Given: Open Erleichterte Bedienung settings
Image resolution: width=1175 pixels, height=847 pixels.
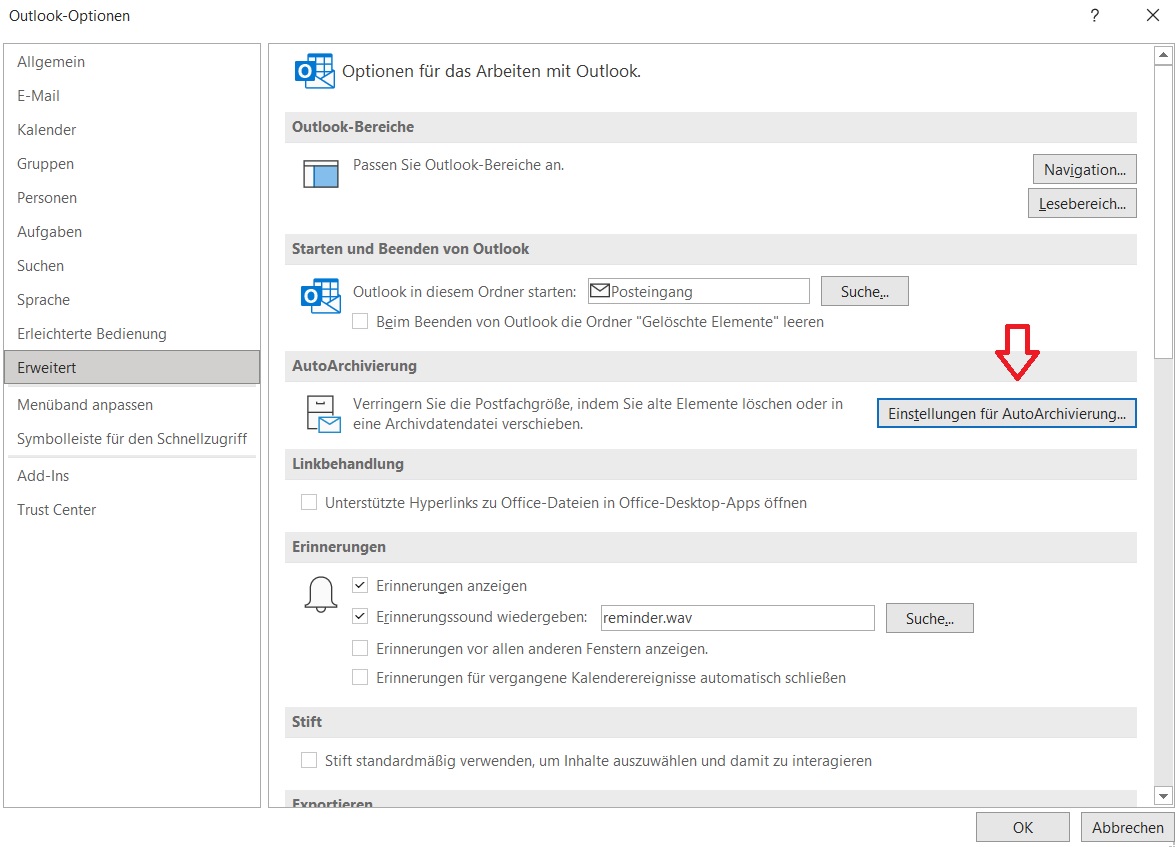Looking at the screenshot, I should click(132, 334).
